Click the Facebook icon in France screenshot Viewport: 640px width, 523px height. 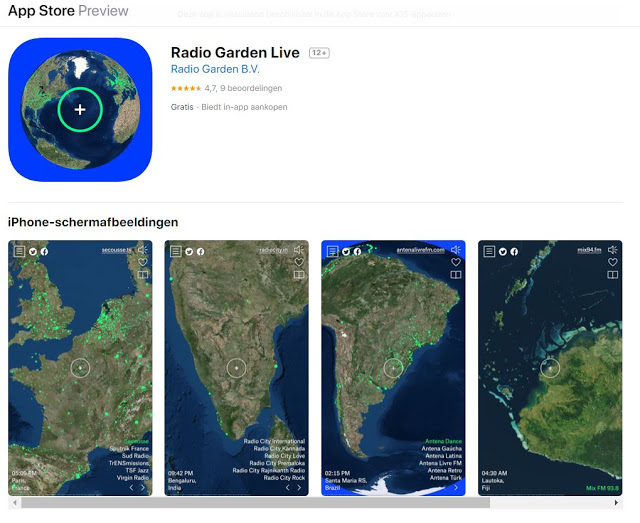point(44,251)
